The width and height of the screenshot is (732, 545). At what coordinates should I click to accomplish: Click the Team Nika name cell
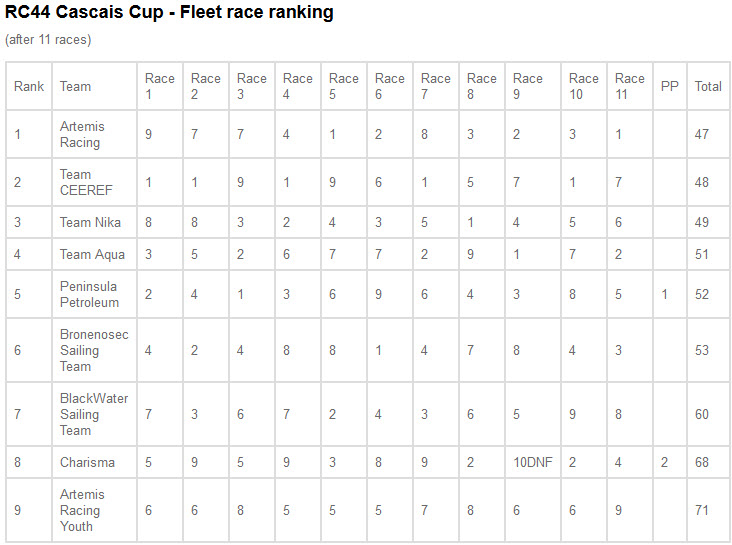(x=94, y=222)
